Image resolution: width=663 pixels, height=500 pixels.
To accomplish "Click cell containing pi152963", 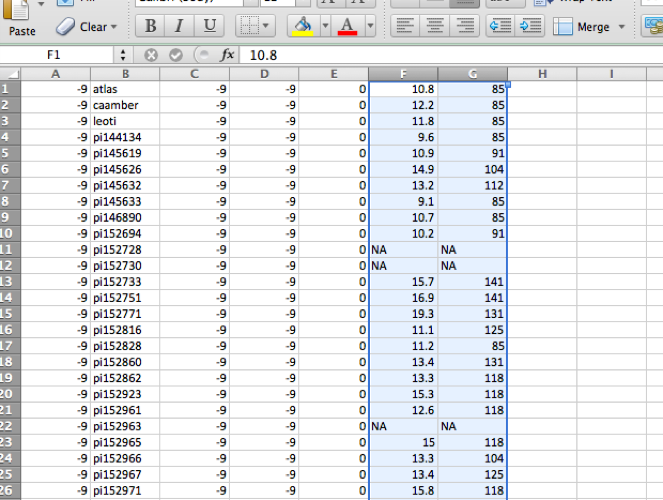I will tap(125, 426).
